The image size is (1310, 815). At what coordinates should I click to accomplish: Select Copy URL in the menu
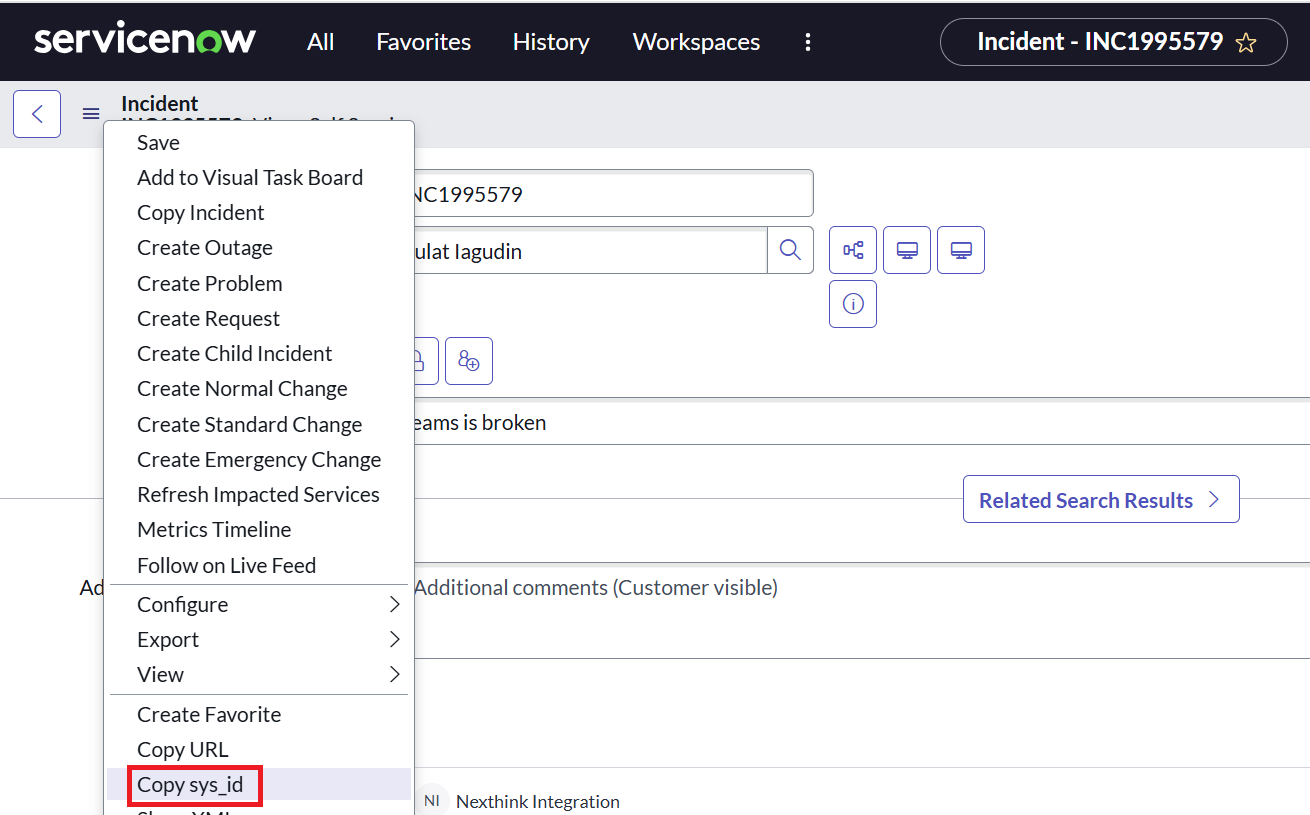(183, 749)
